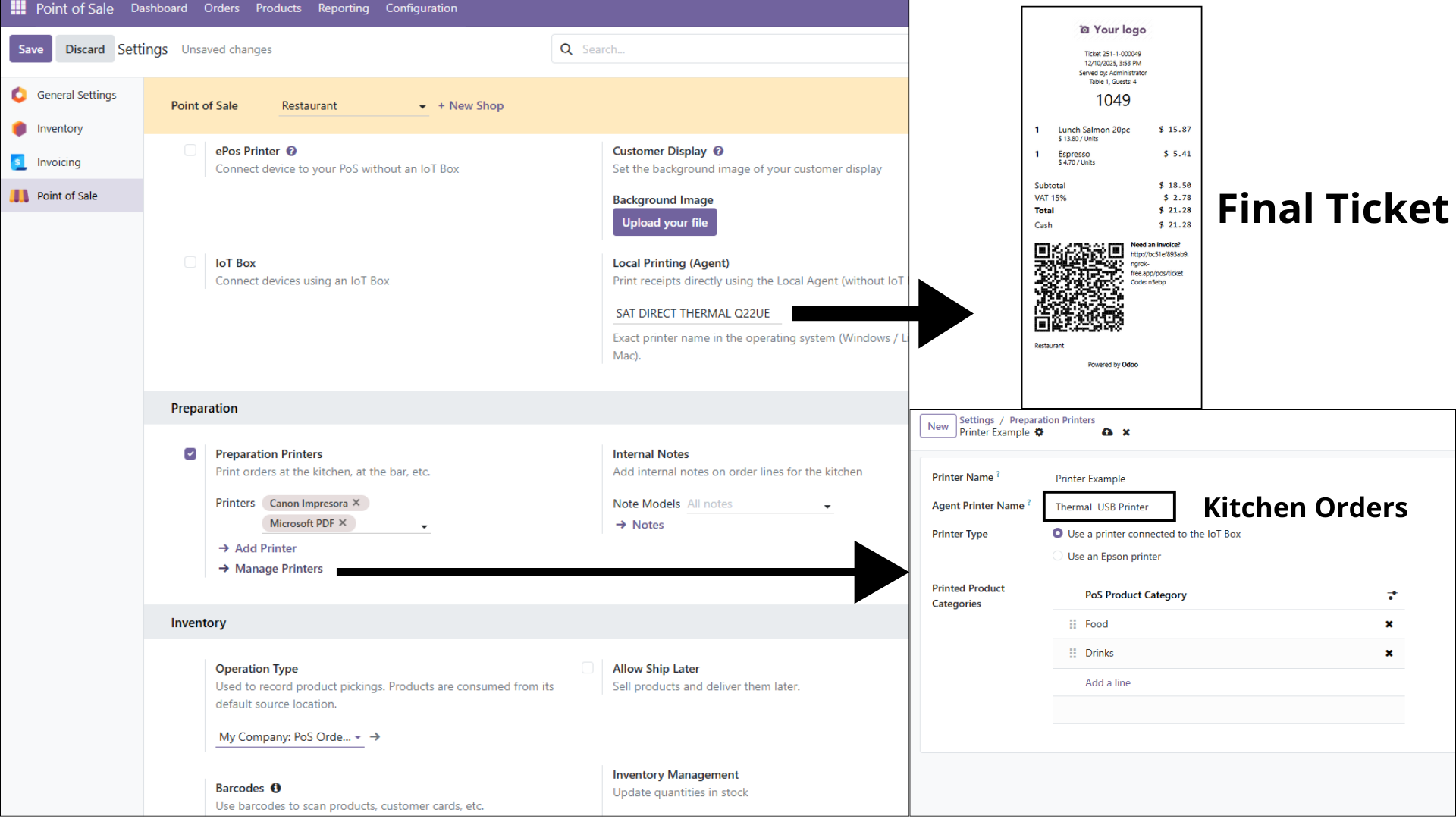The image size is (1456, 819).
Task: Click the Customer Display help icon
Action: coord(718,151)
